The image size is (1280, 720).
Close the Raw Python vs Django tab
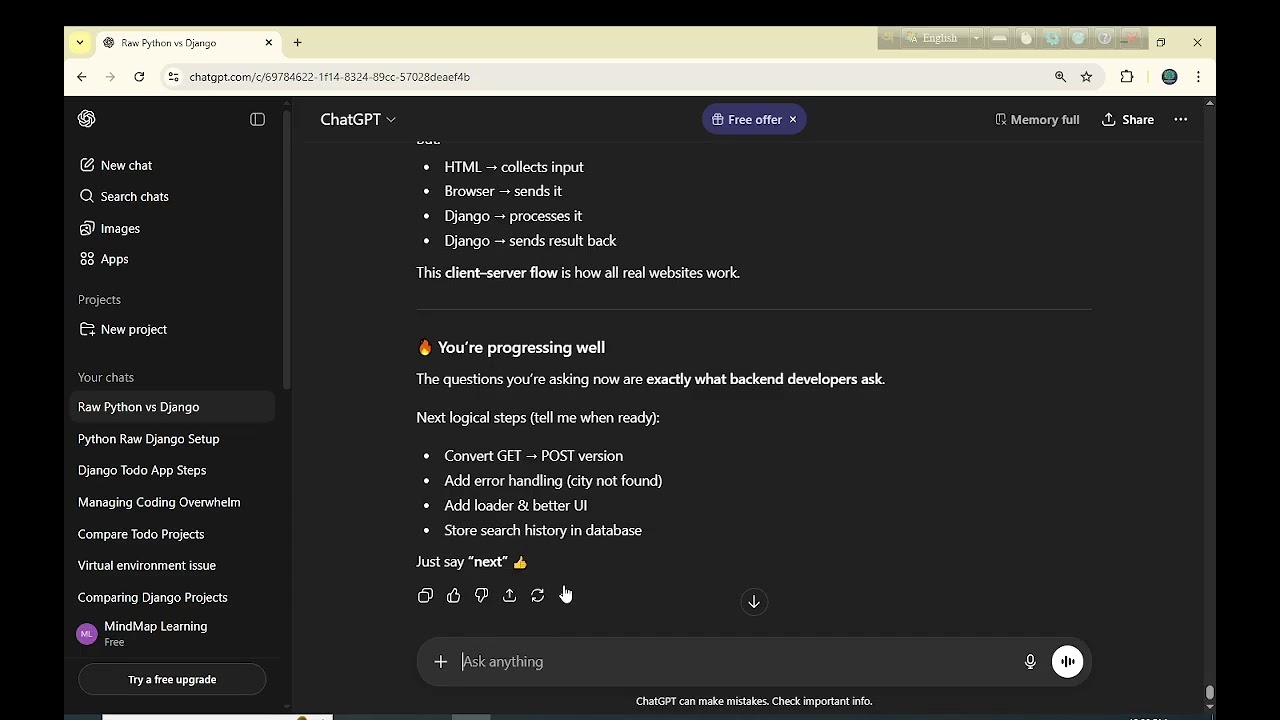point(268,43)
